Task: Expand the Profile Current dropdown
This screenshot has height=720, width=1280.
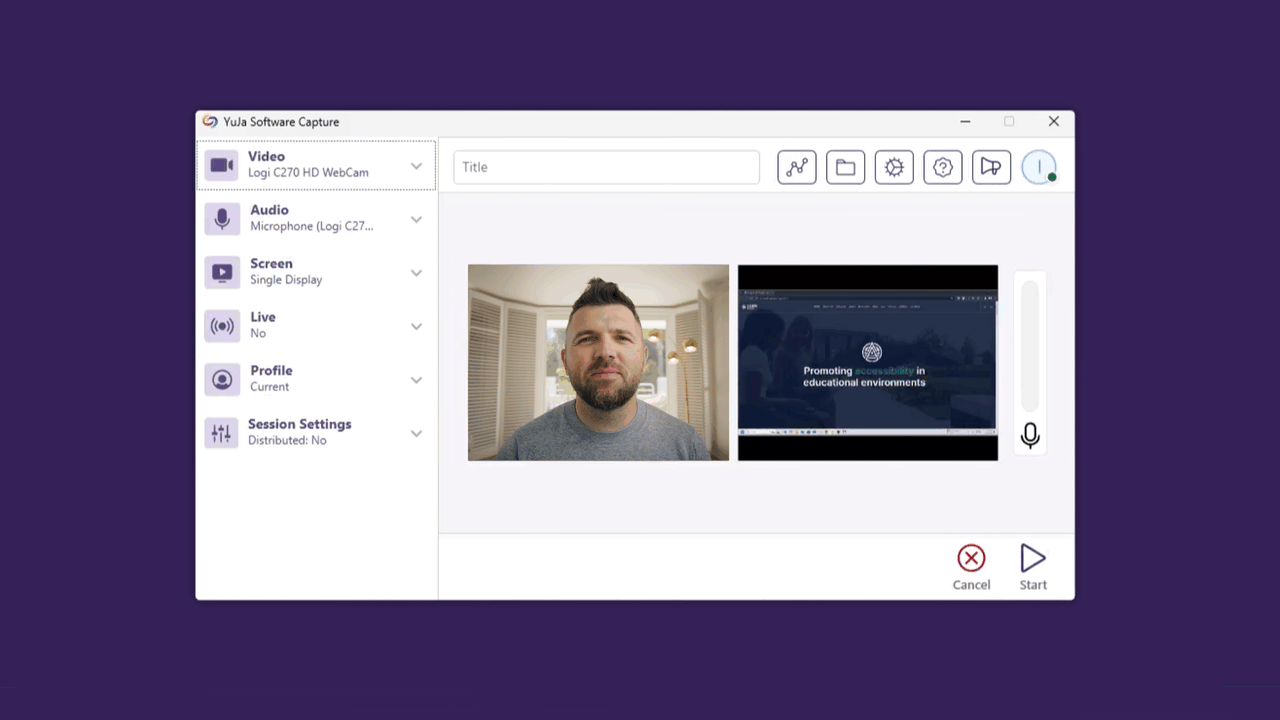Action: (x=416, y=379)
